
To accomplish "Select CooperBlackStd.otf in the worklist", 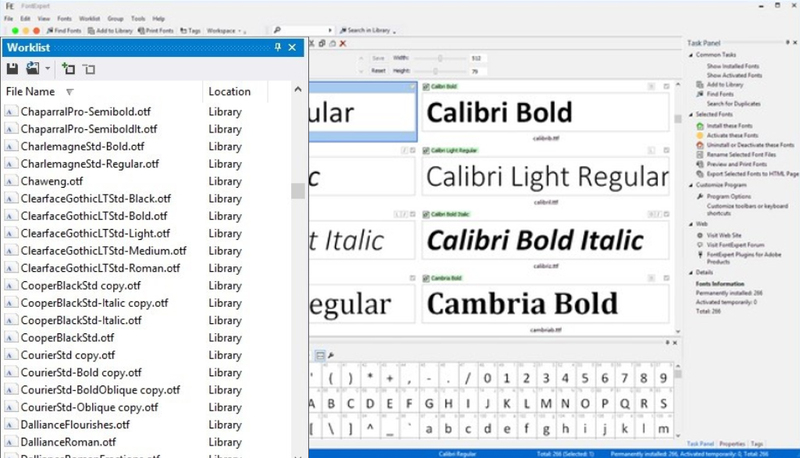I will click(x=67, y=338).
